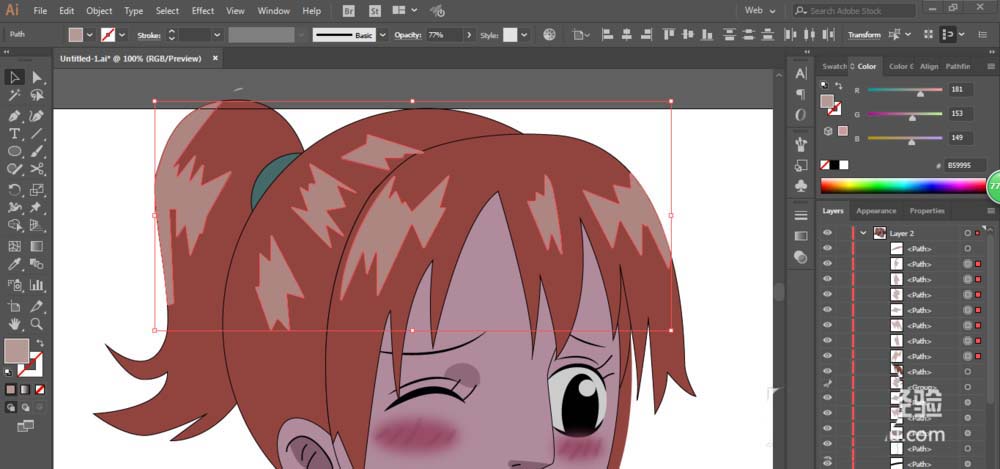
Task: Open the stroke weight dropdown
Action: point(217,35)
